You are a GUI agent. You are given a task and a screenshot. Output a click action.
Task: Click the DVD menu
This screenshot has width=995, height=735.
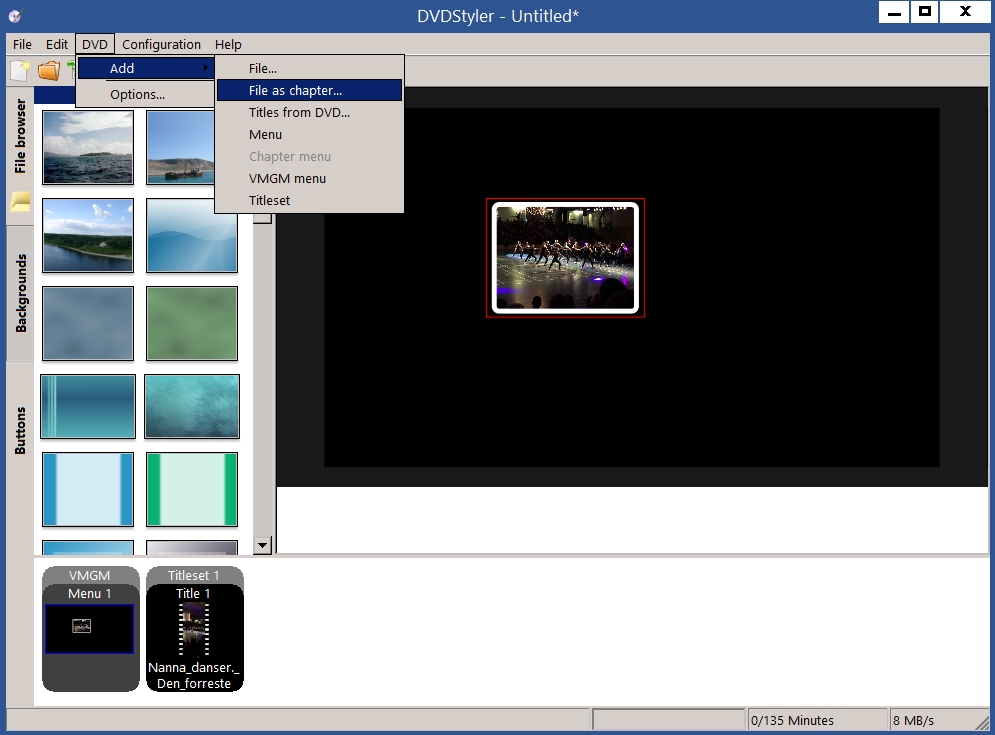pyautogui.click(x=95, y=44)
